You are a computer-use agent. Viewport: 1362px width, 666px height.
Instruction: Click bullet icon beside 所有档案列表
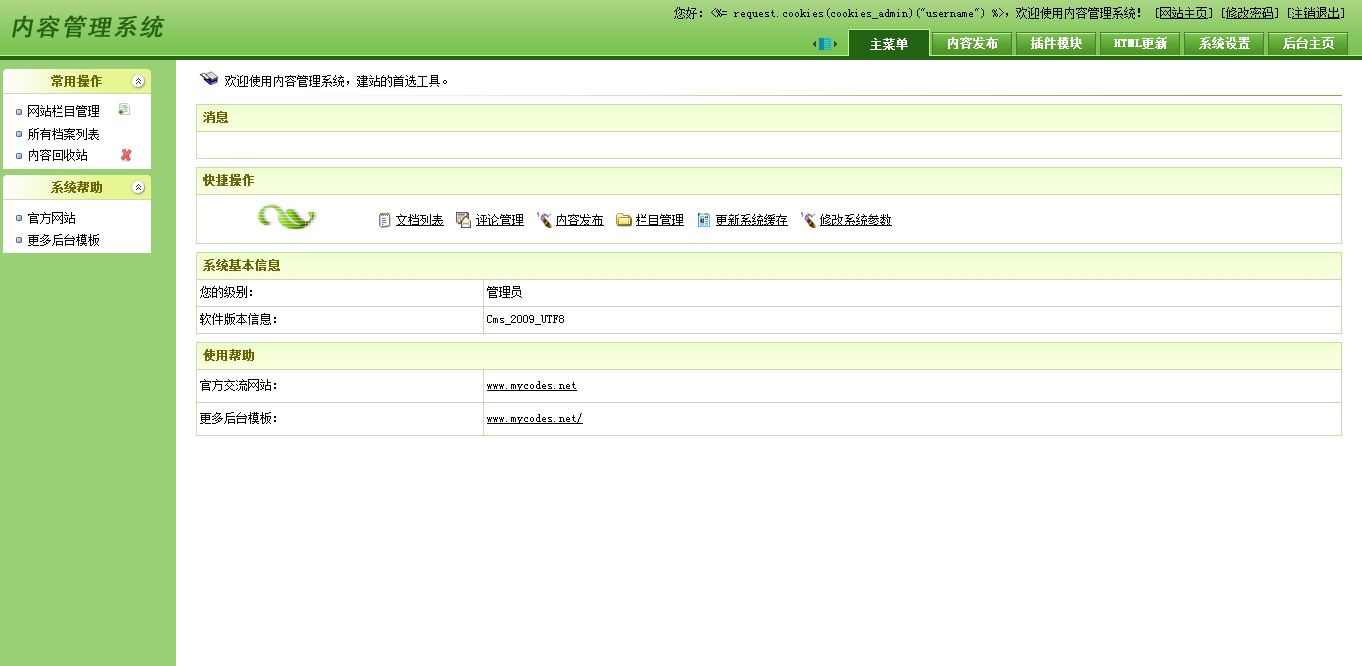tap(19, 134)
